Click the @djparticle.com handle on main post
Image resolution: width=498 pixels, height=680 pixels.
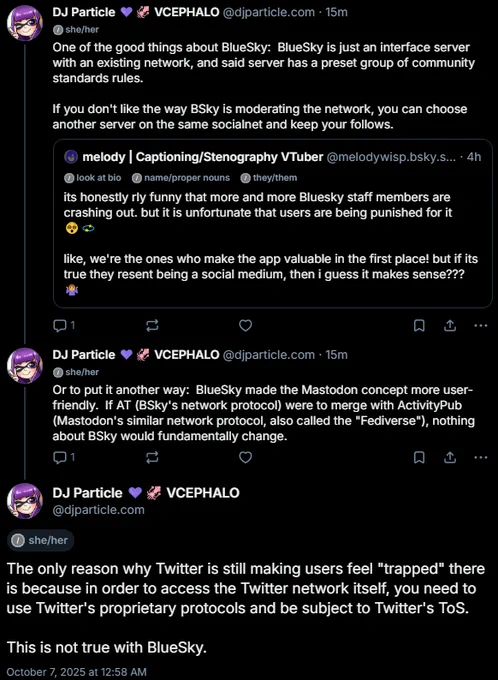[98, 510]
